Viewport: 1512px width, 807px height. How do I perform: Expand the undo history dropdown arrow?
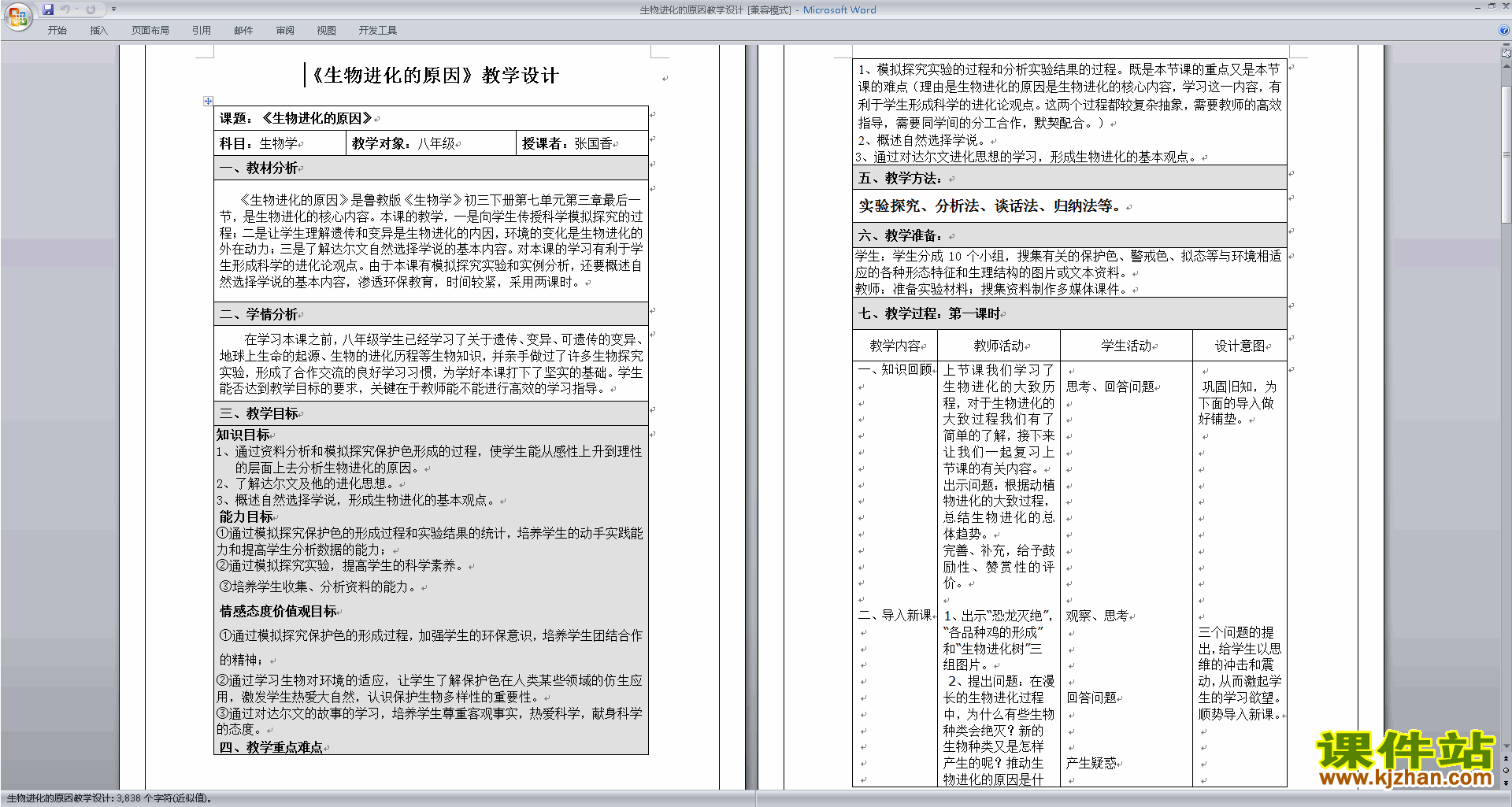(76, 9)
